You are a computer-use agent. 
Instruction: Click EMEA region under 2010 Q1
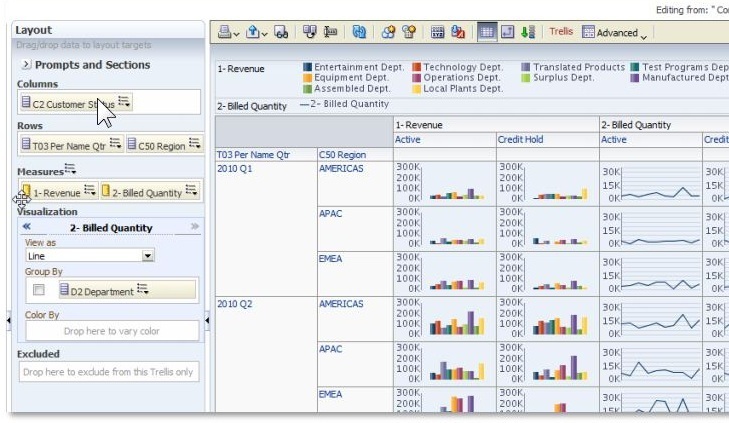click(331, 258)
